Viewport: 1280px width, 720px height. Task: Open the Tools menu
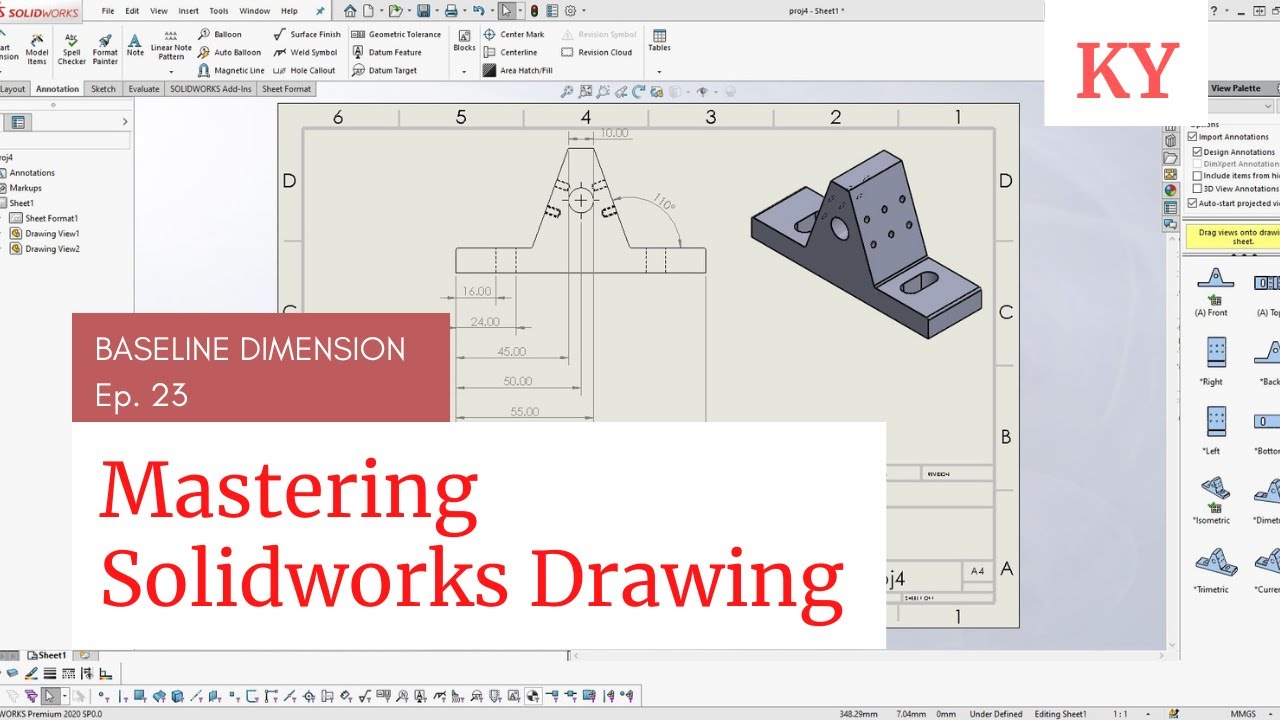(x=219, y=11)
